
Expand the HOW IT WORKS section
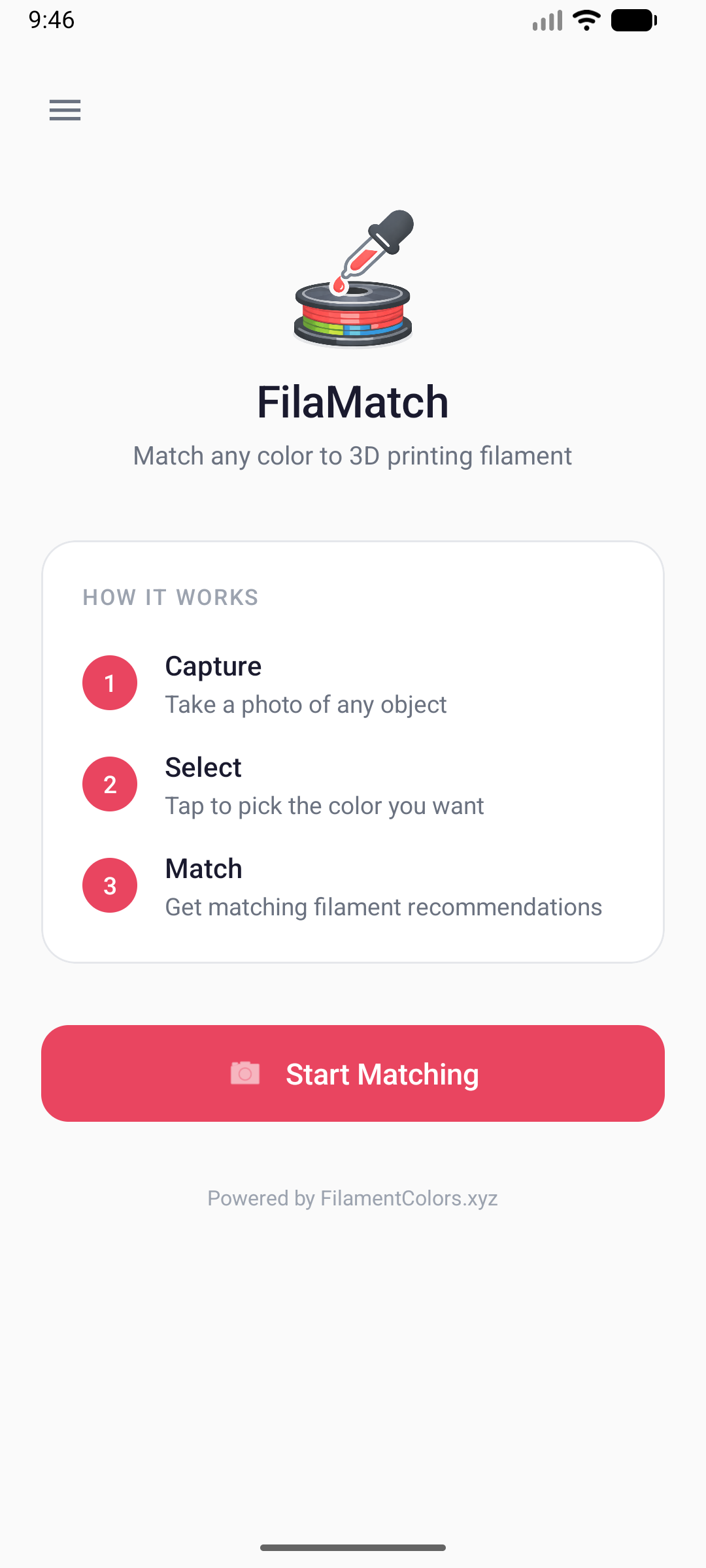coord(170,597)
